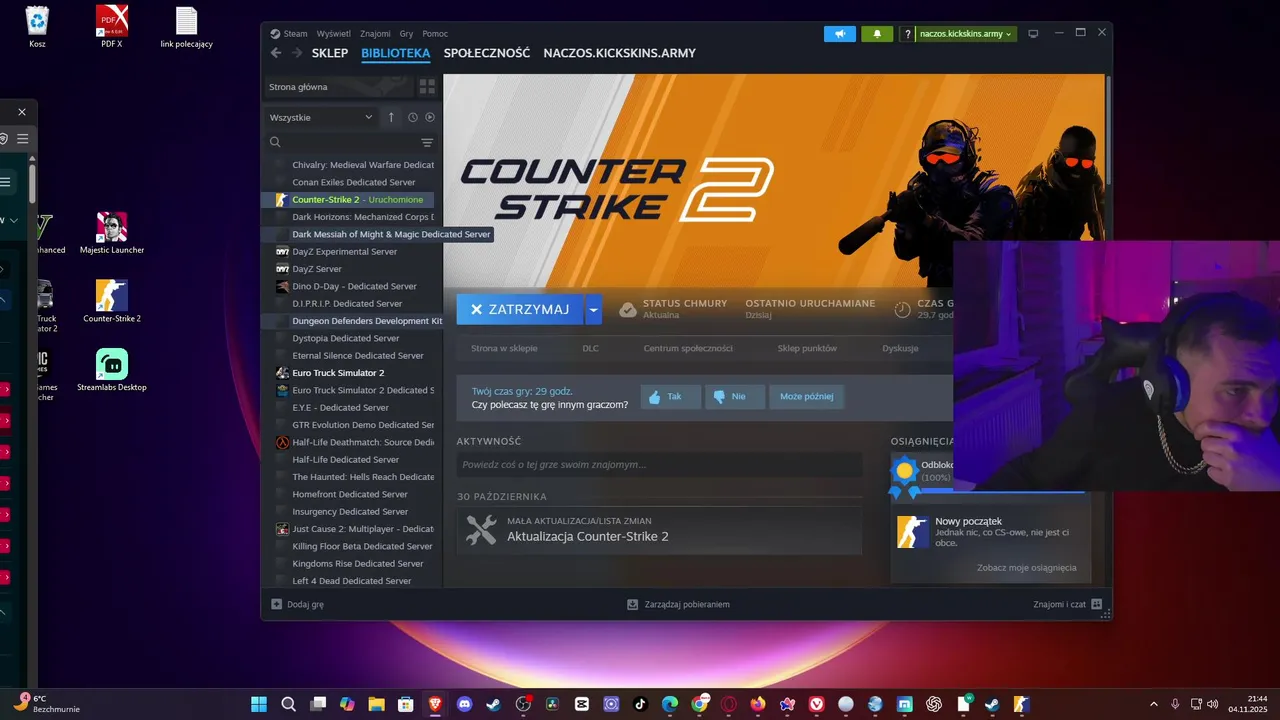Click the activity status input field
Screen dimensions: 1280x720
[x=659, y=464]
